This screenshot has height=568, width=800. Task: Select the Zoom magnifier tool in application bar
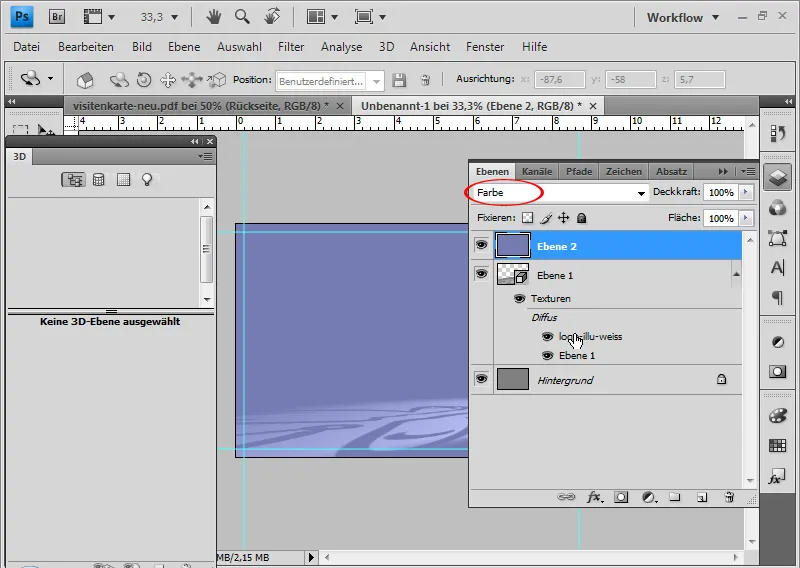click(242, 17)
